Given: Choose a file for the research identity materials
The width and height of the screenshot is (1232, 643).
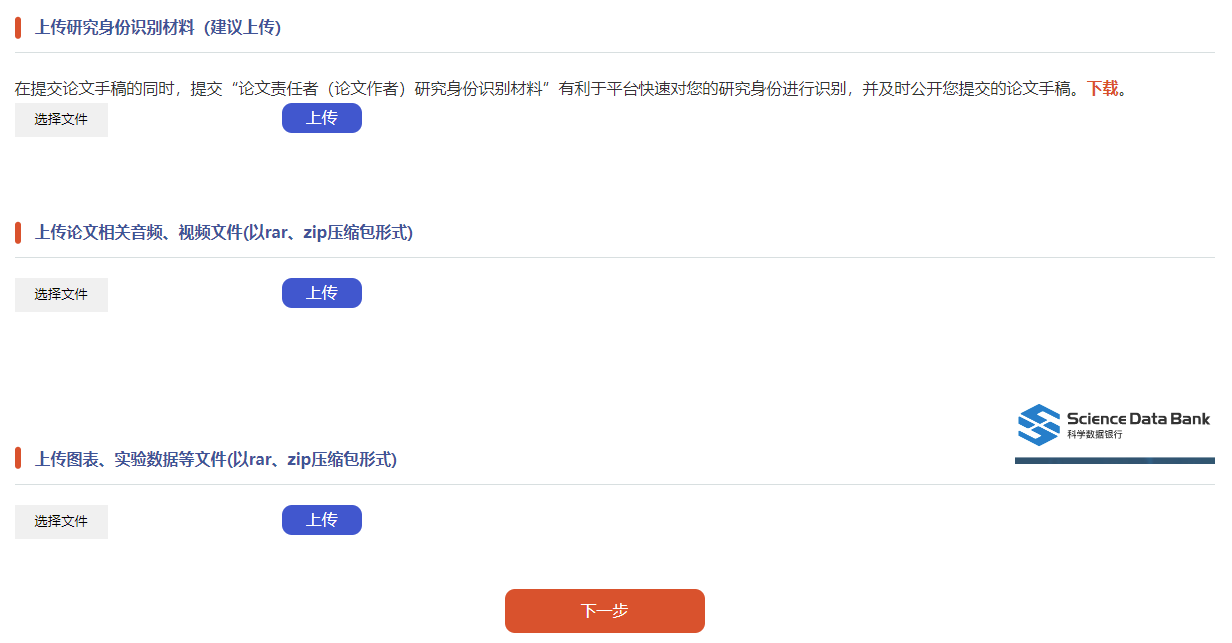Looking at the screenshot, I should 61,120.
